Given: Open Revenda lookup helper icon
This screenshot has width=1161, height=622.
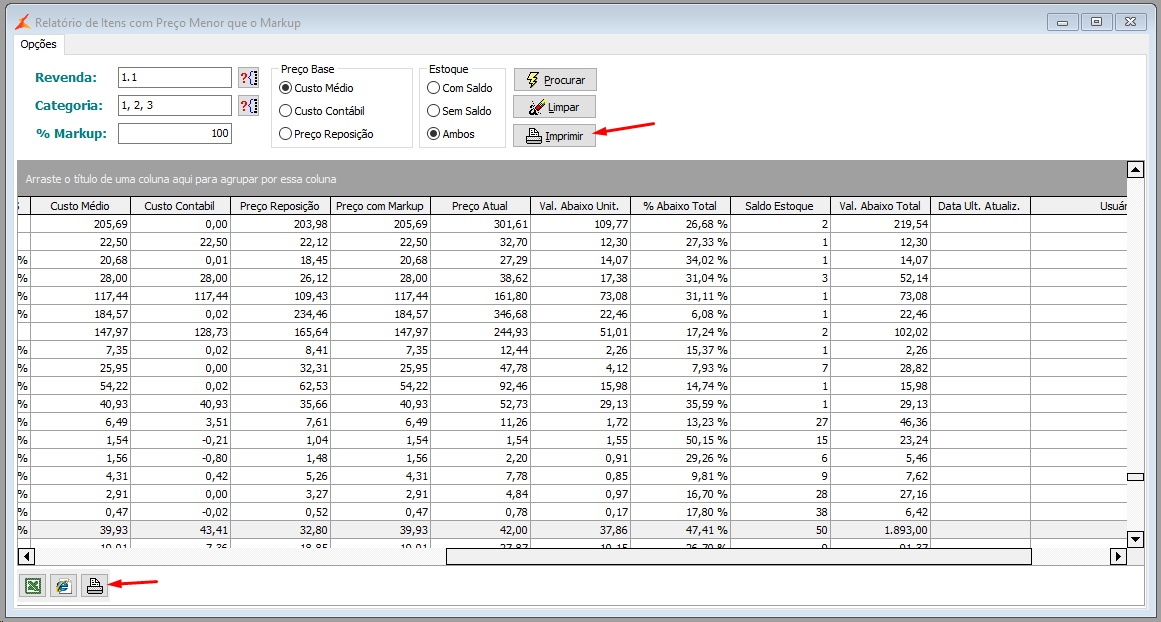Looking at the screenshot, I should (x=248, y=78).
